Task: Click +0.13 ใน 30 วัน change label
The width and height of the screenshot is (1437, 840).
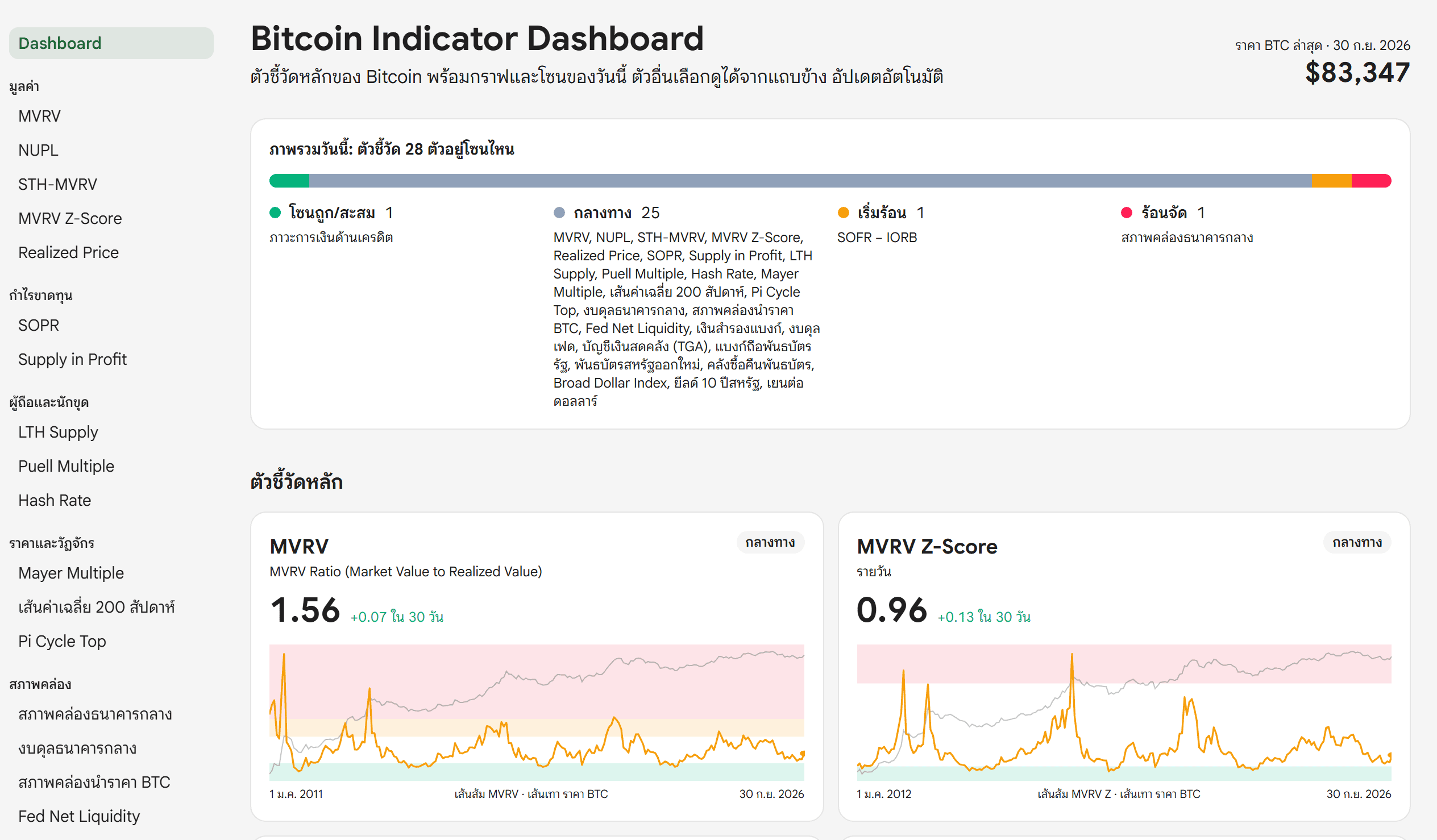Action: (984, 617)
